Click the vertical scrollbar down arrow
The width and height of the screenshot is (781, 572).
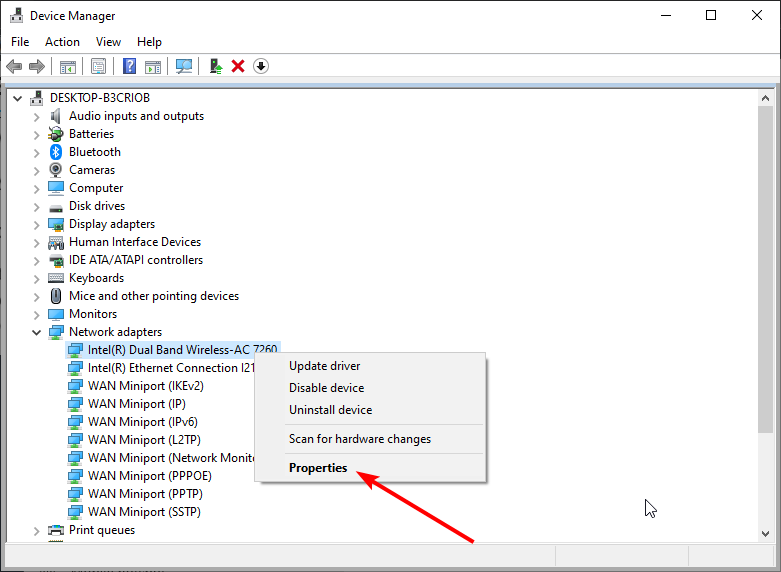(766, 533)
